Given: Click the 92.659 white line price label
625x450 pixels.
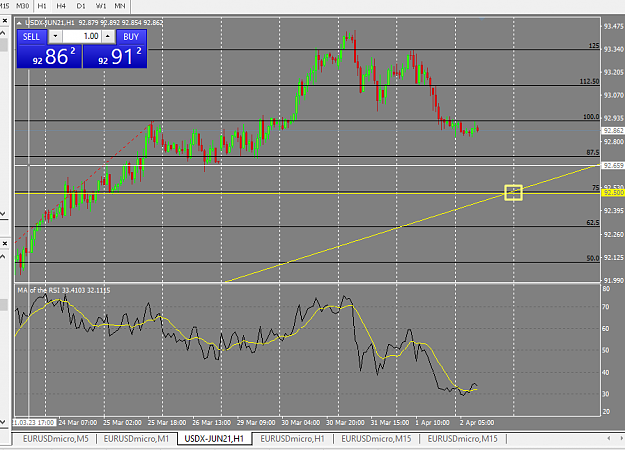Looking at the screenshot, I should point(613,165).
